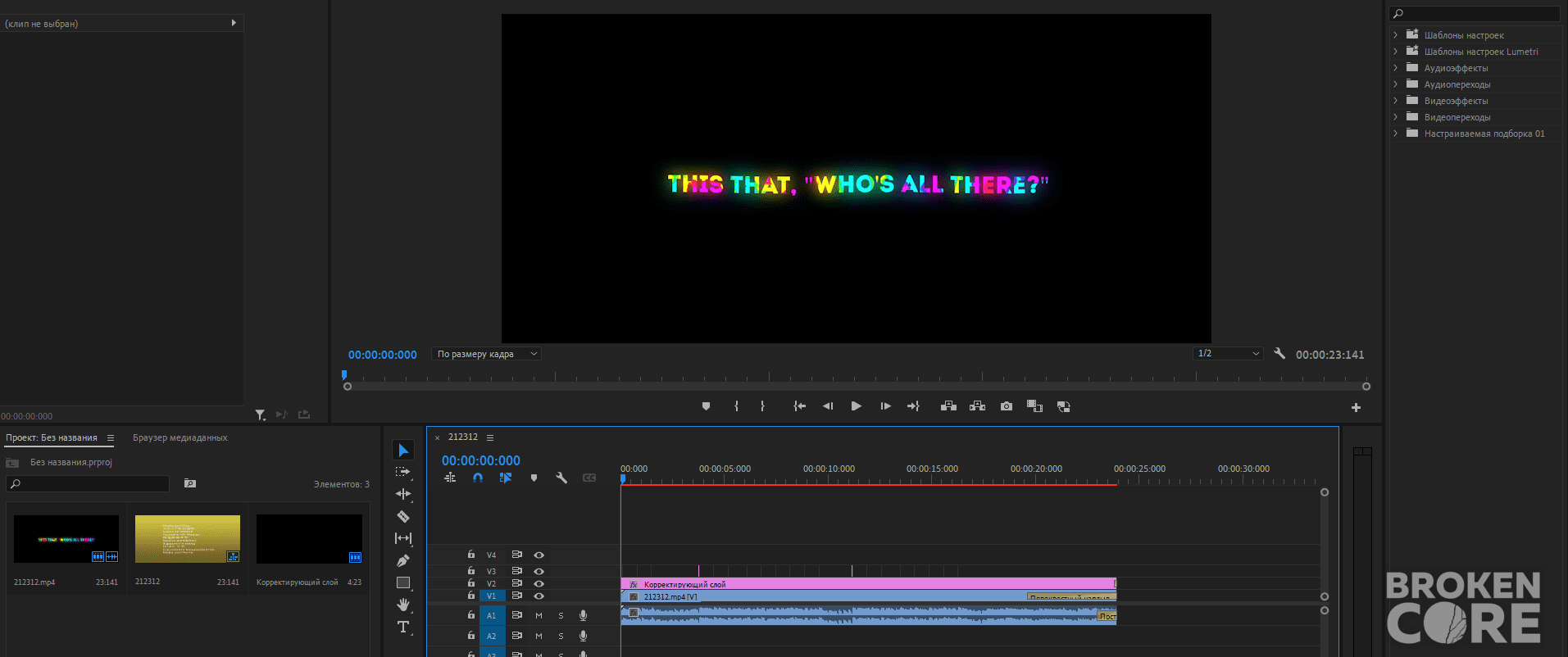Viewport: 1568px width, 657px height.
Task: Select the Rectangle tool
Action: pyautogui.click(x=402, y=582)
